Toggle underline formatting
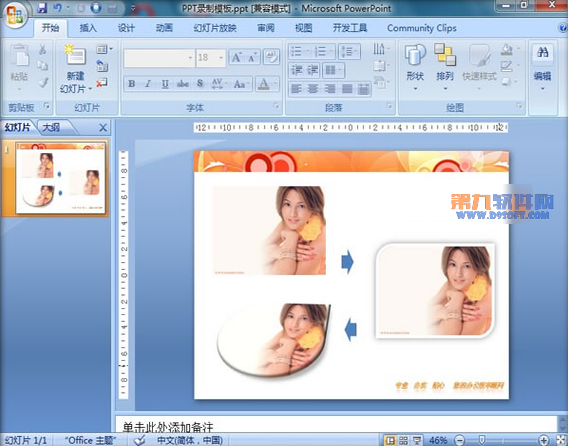The height and width of the screenshot is (446, 568). coord(165,84)
